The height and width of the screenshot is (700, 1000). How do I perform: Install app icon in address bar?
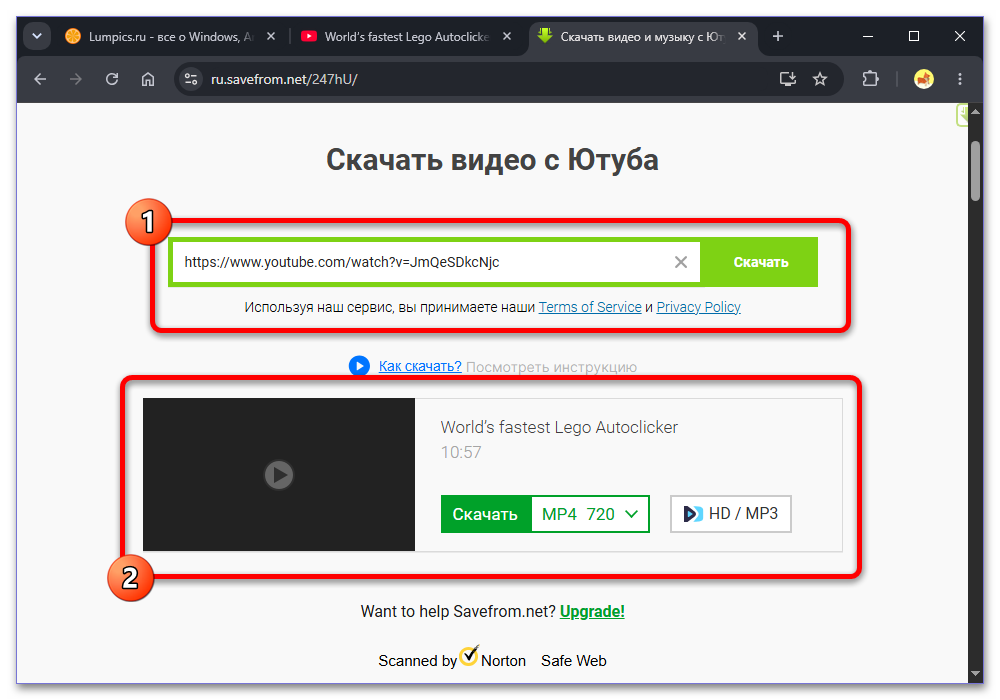788,79
